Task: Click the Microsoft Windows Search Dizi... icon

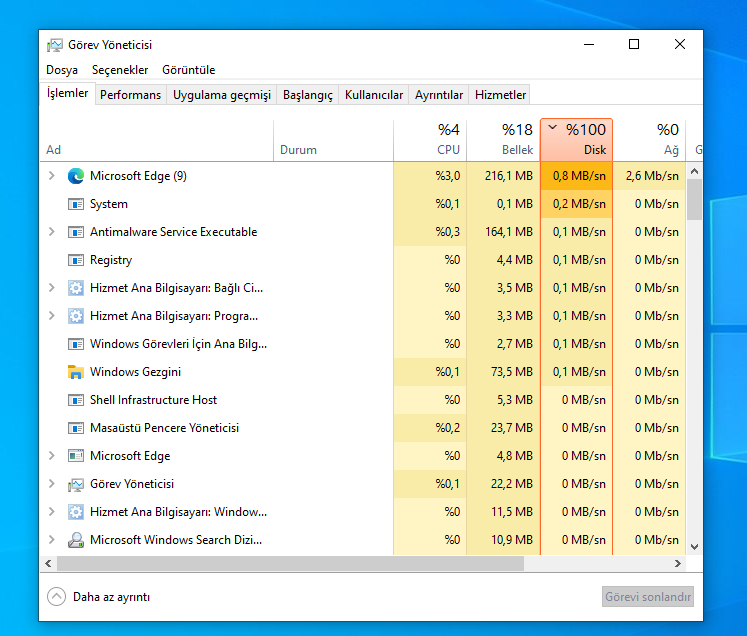Action: [76, 540]
